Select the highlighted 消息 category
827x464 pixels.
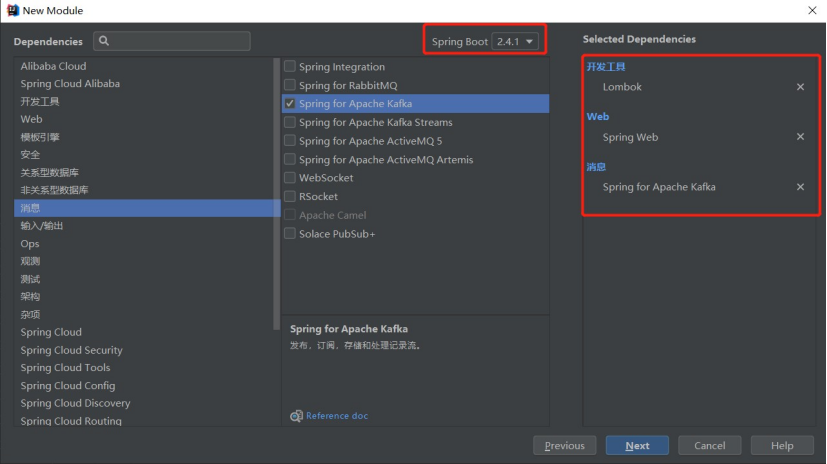click(143, 208)
